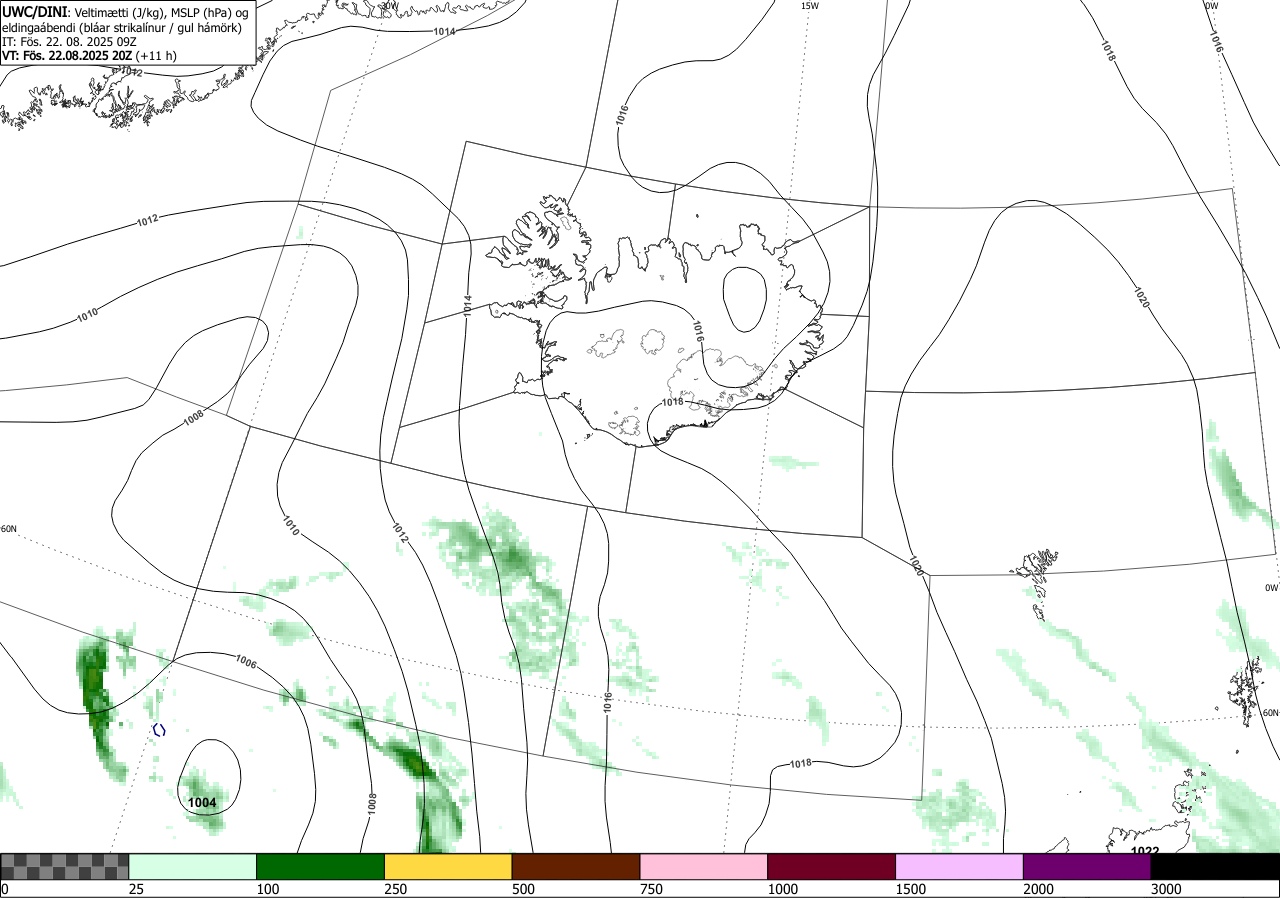Click the bold "1022" high pressure label

[1145, 852]
